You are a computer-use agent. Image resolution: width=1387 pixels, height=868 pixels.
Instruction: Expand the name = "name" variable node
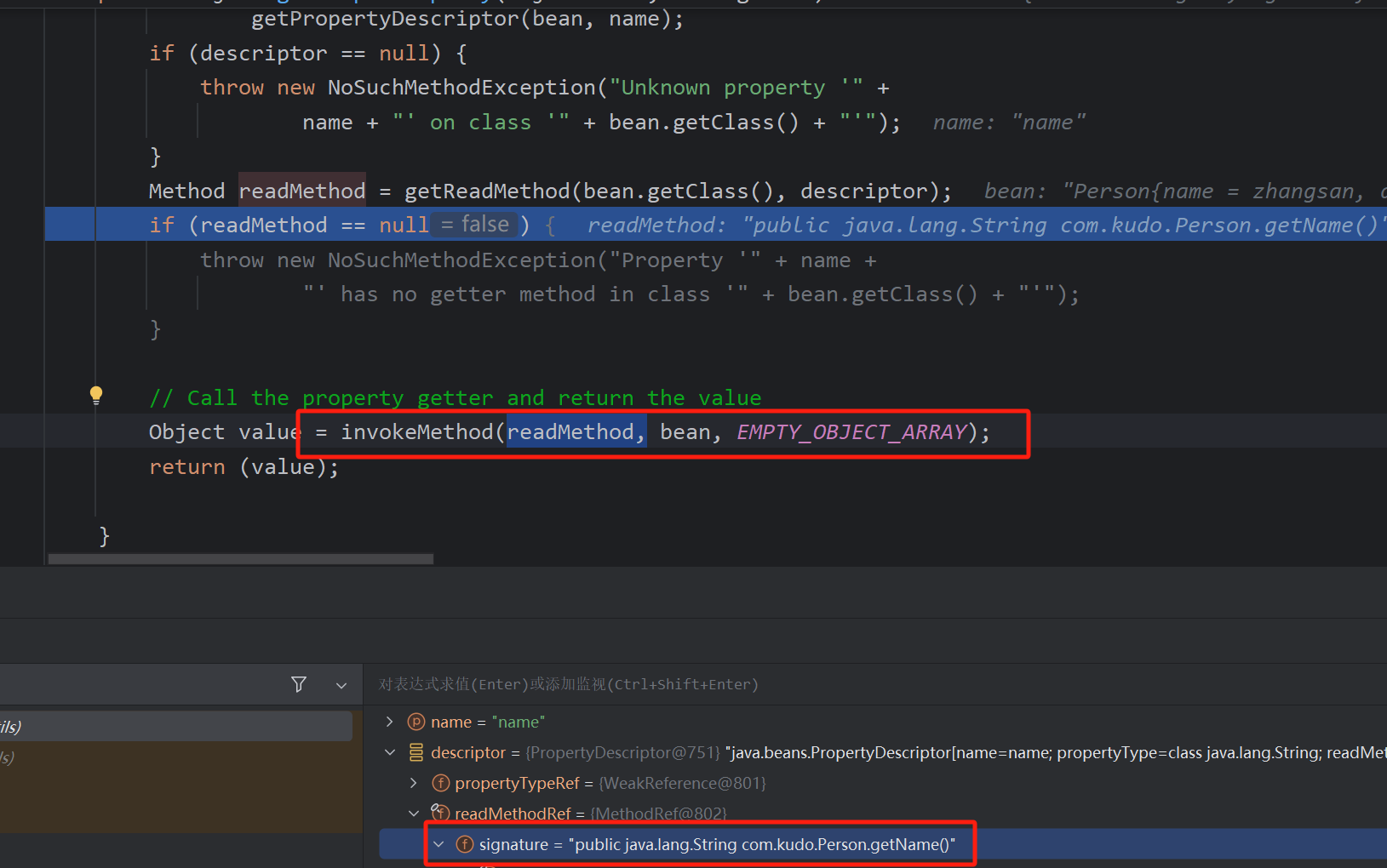click(x=390, y=722)
